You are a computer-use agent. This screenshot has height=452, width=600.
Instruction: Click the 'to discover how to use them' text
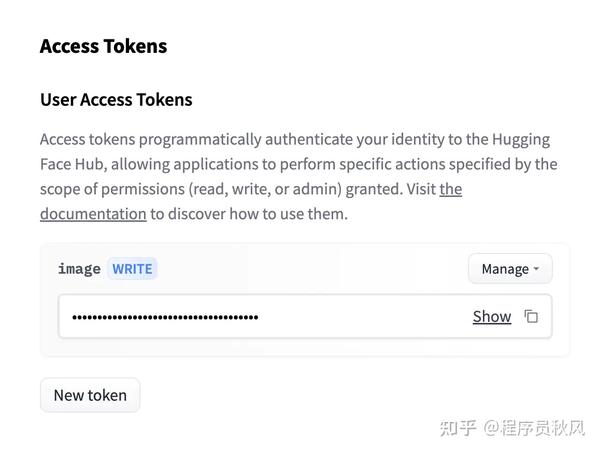(249, 214)
